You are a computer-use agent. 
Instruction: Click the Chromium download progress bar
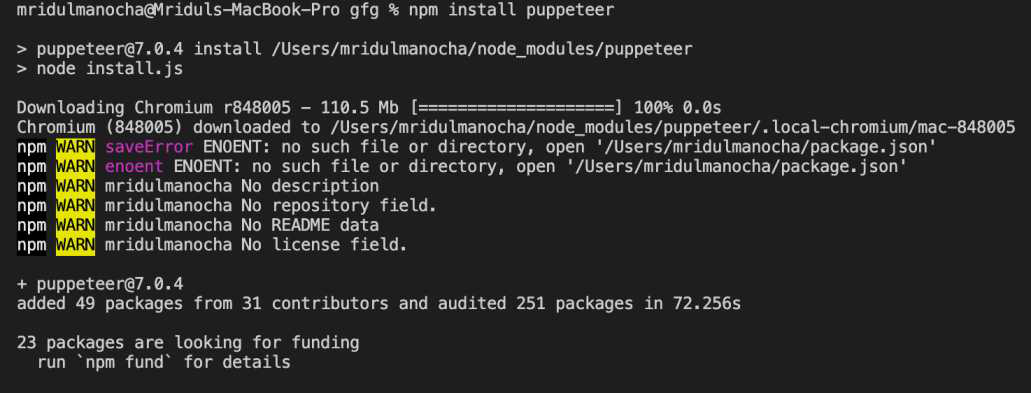pos(516,108)
